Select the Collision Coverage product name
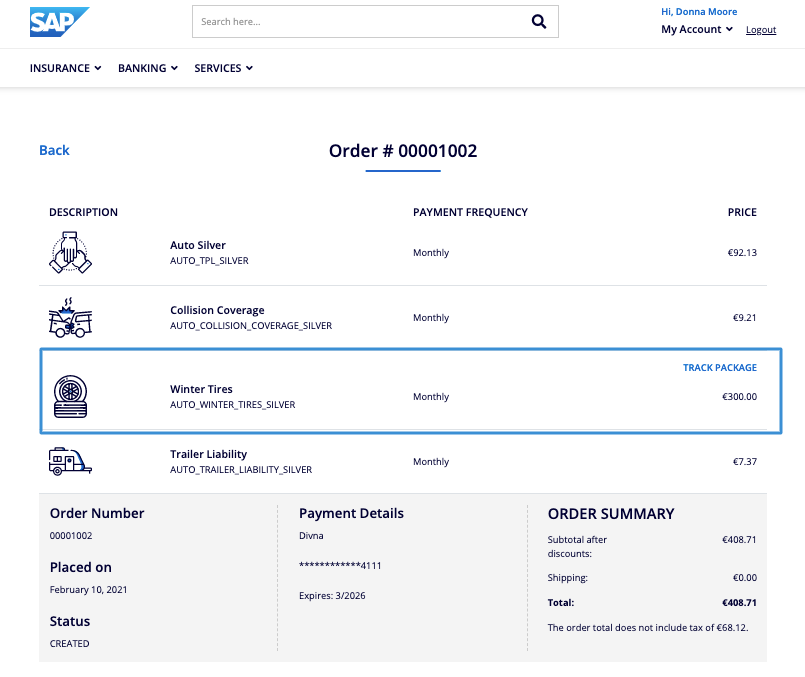 click(217, 310)
